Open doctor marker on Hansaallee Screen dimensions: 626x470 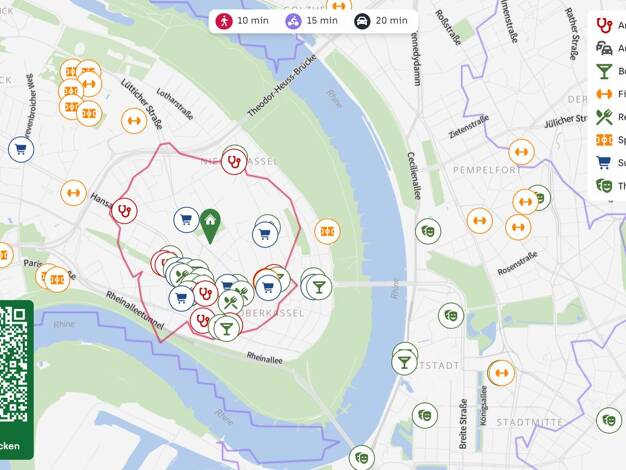pos(125,211)
